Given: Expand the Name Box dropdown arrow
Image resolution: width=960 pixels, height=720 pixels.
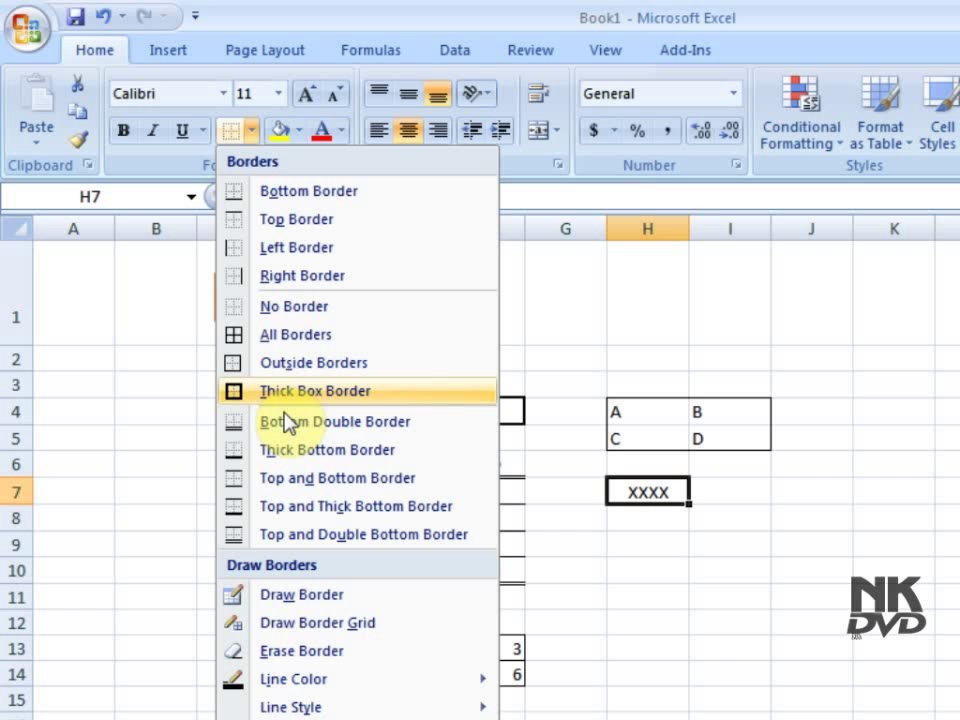Looking at the screenshot, I should [191, 197].
